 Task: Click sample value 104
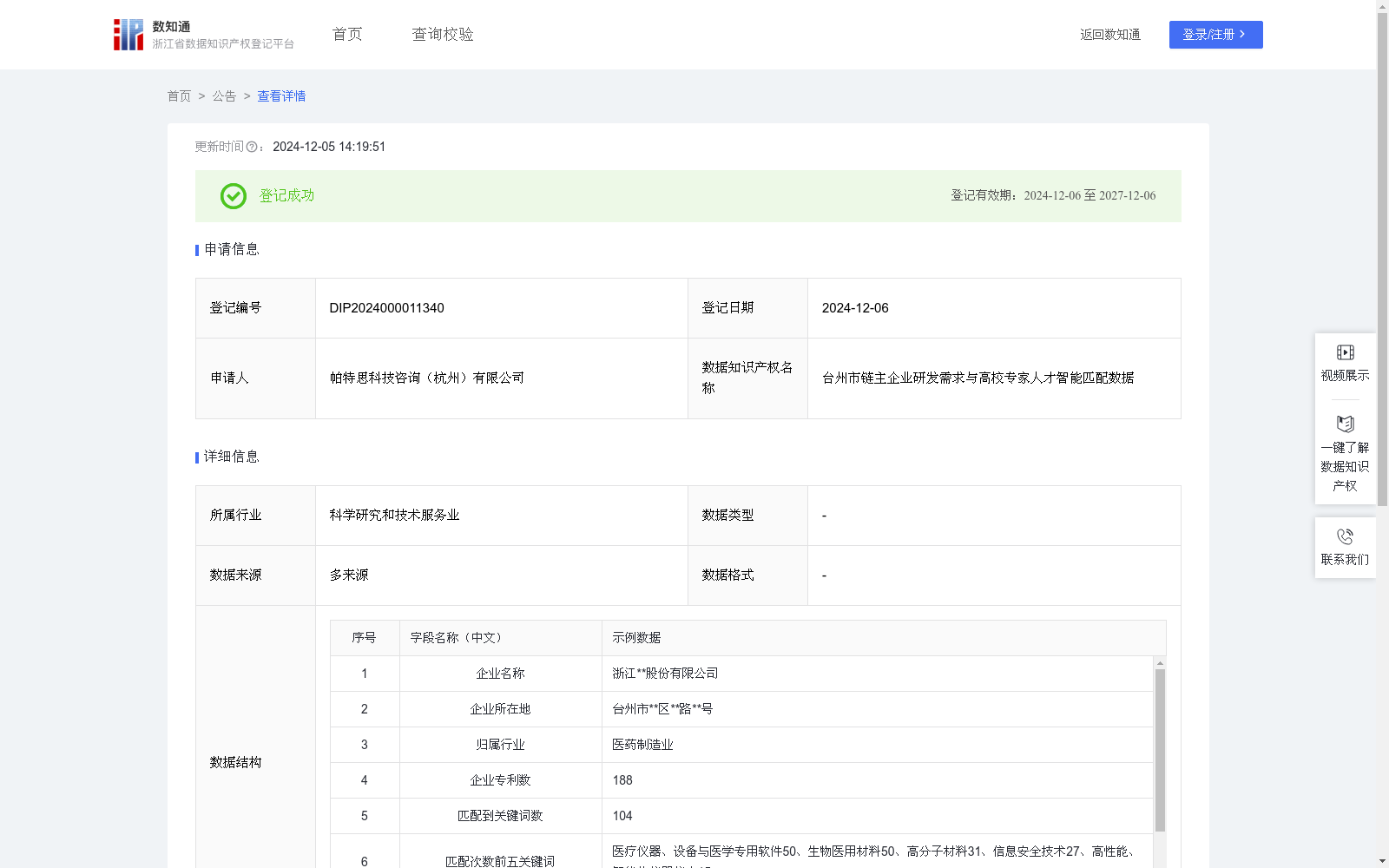(x=622, y=816)
